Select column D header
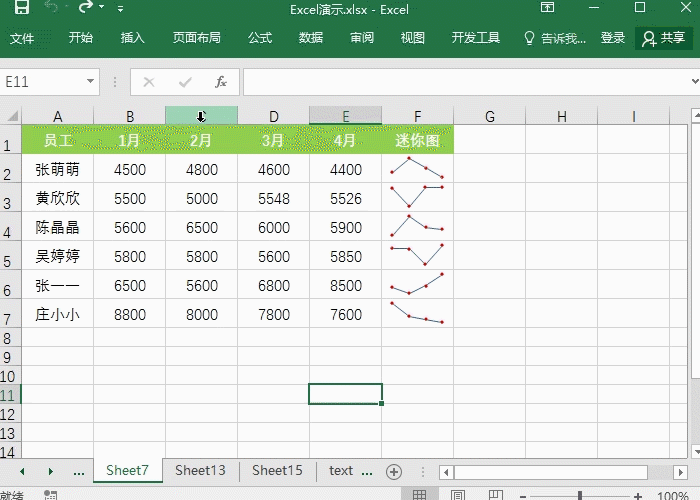Viewport: 700px width, 500px height. coord(274,116)
